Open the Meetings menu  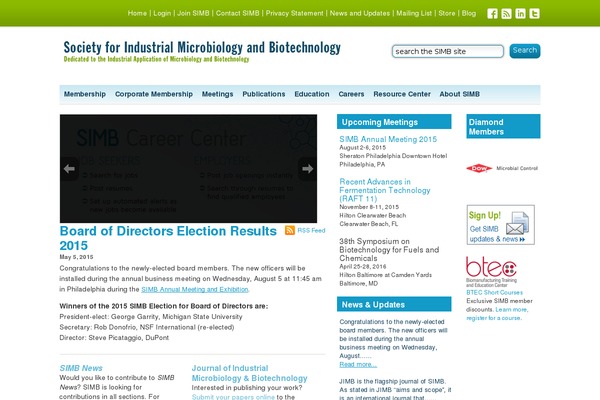pos(217,94)
